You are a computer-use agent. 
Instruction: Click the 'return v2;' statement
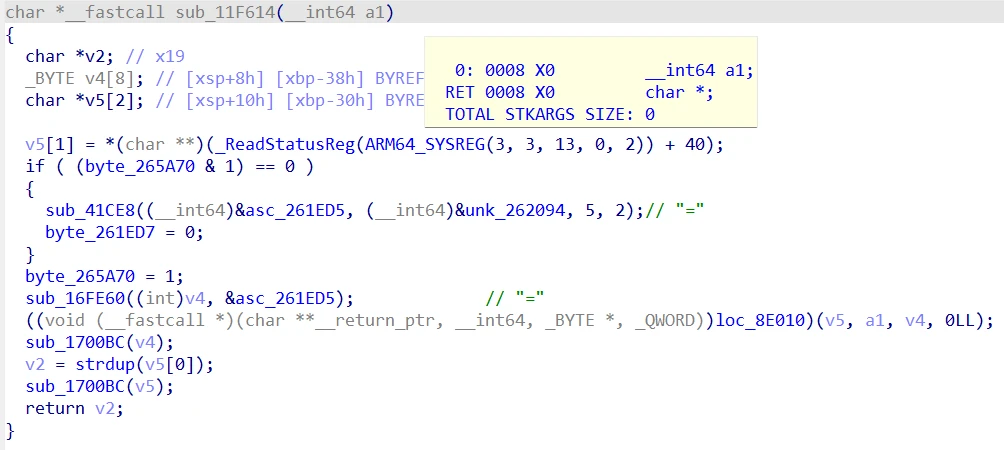[x=74, y=408]
